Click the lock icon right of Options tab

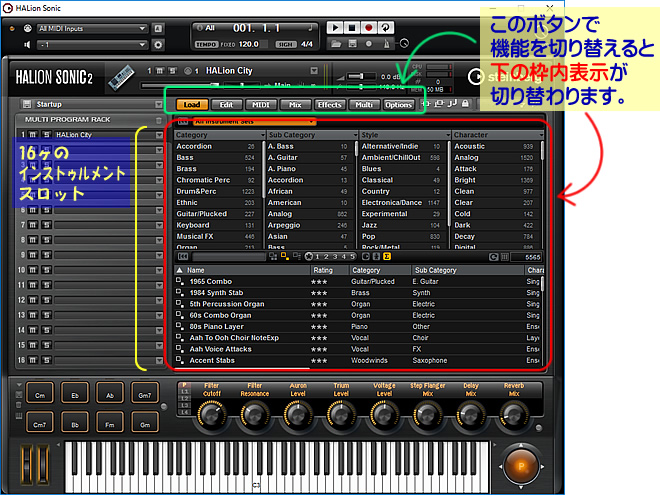tap(465, 104)
